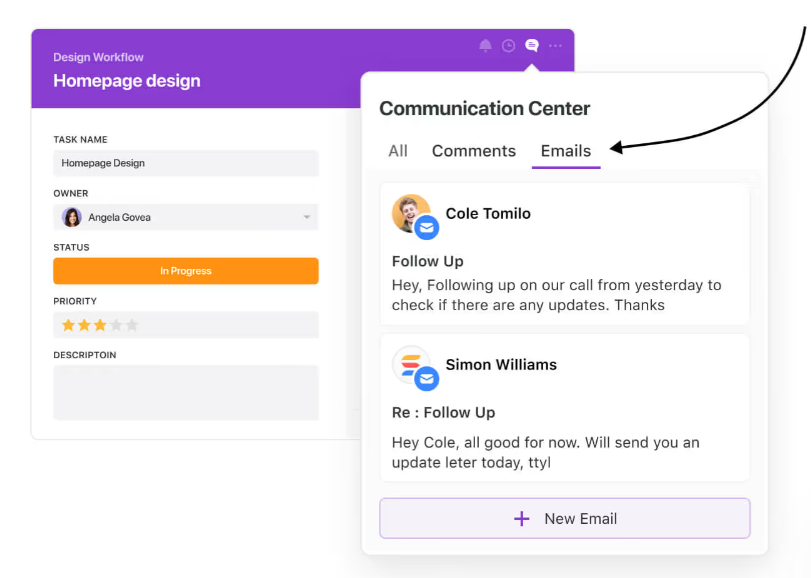Click the 'Hey, Following up on our call' message
Screen dimensions: 811x578
(556, 295)
